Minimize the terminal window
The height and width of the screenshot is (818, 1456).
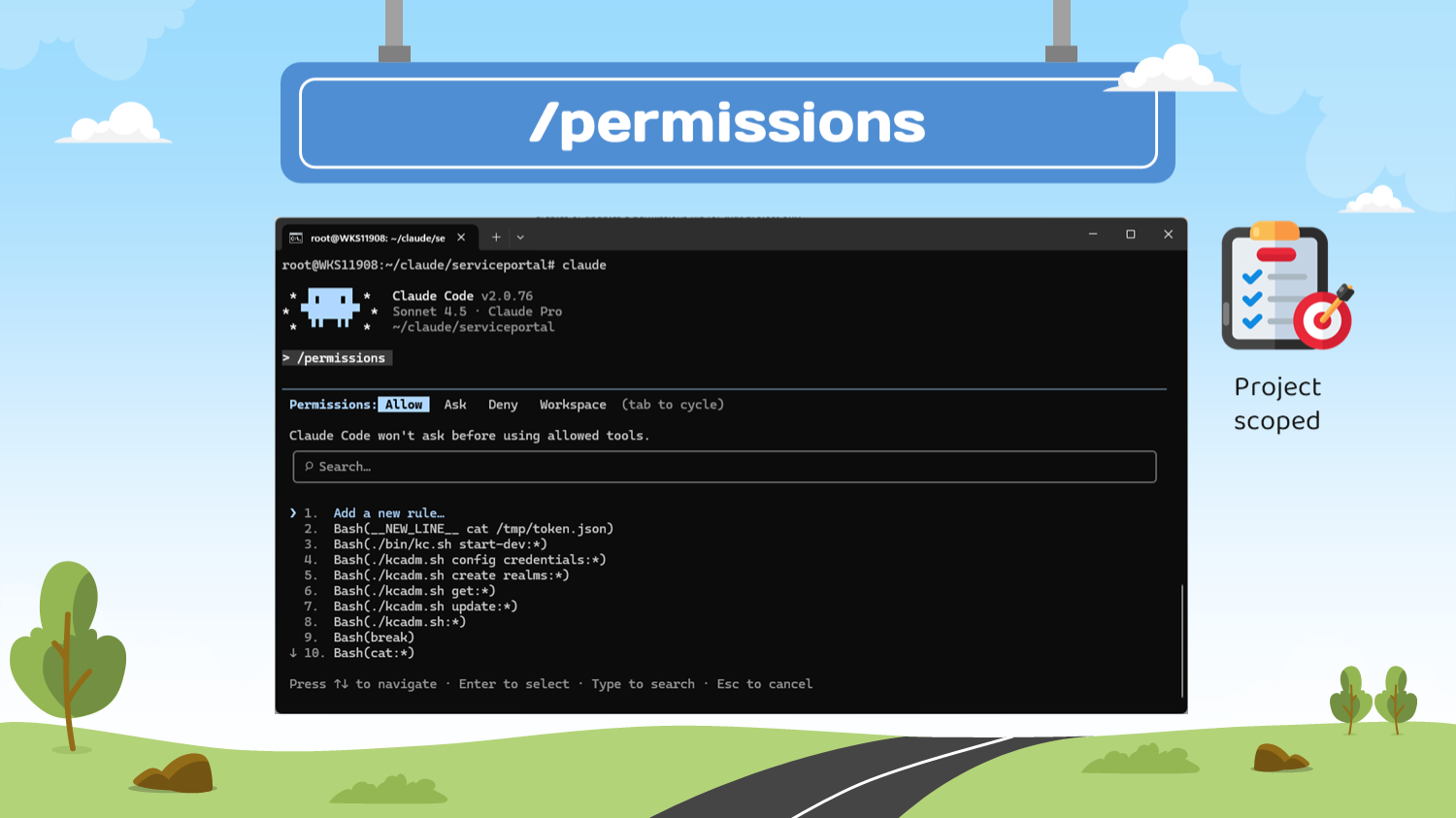coord(1093,235)
